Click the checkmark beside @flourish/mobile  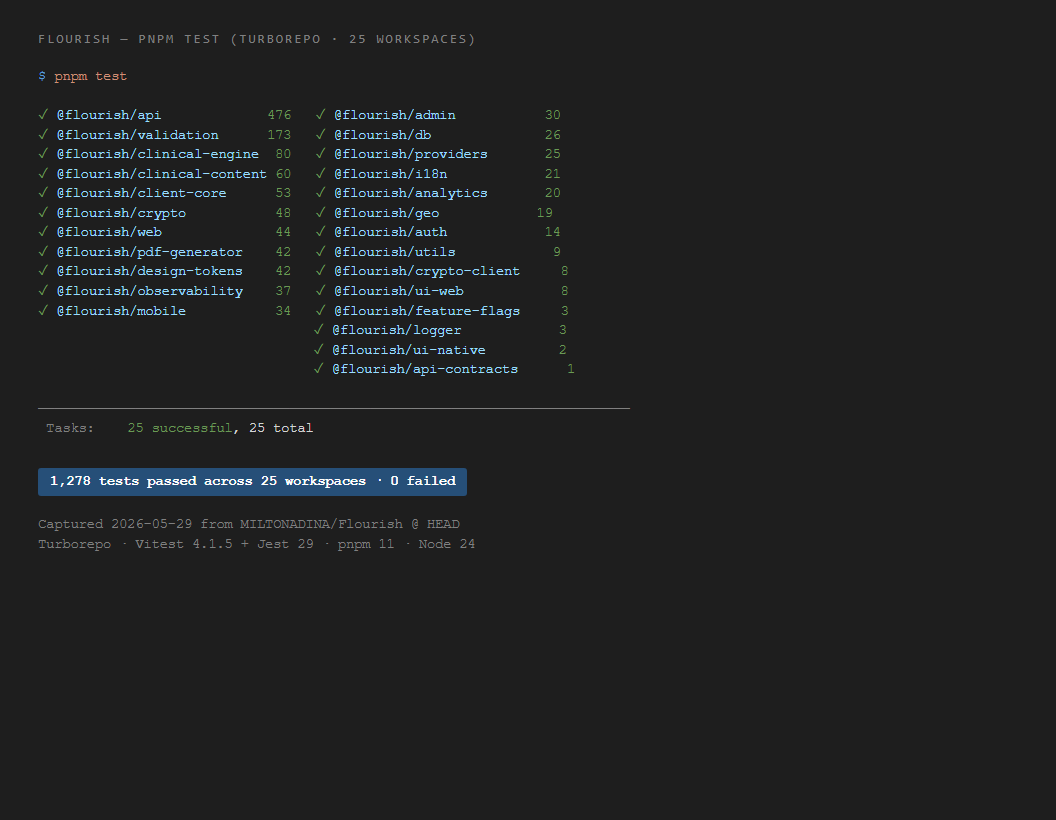pyautogui.click(x=43, y=310)
